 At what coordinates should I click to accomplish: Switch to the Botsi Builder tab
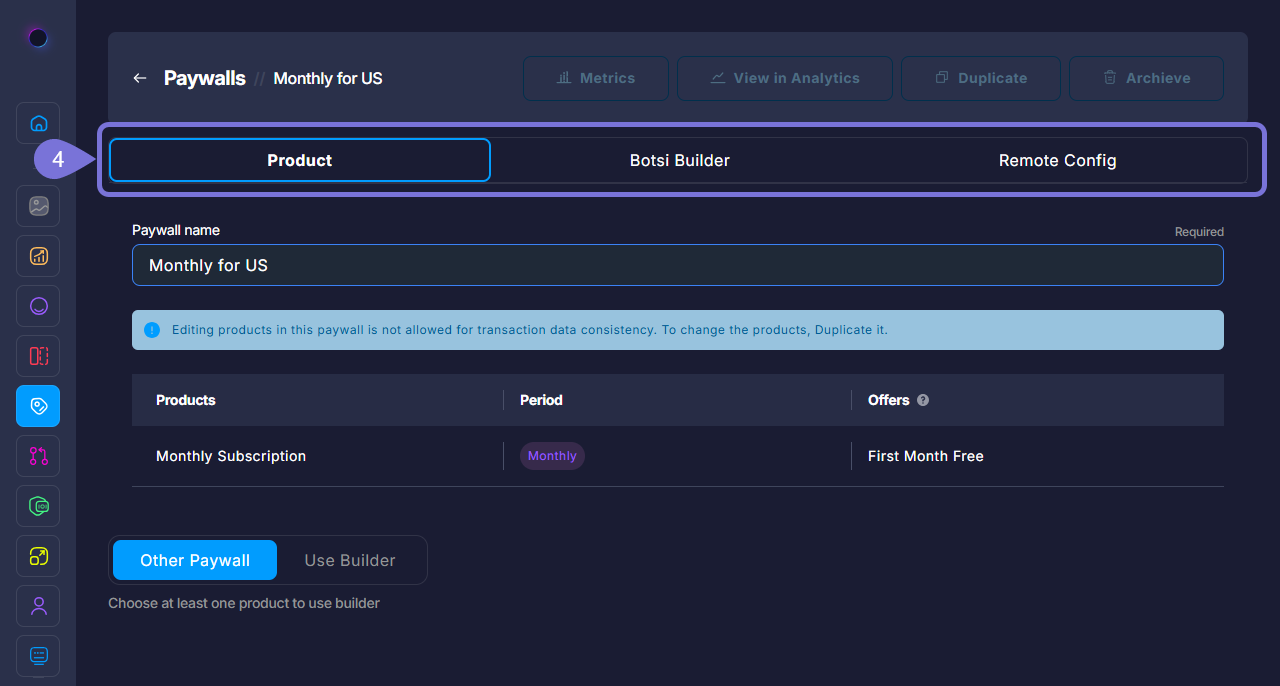679,160
